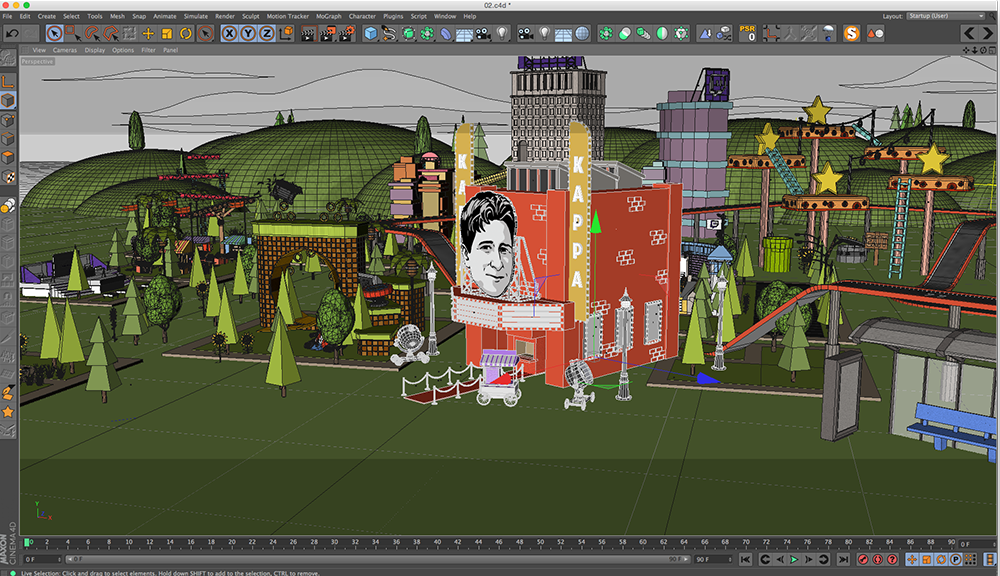This screenshot has width=1000, height=576.
Task: Open the Edit Render Settings icon
Action: (x=347, y=33)
